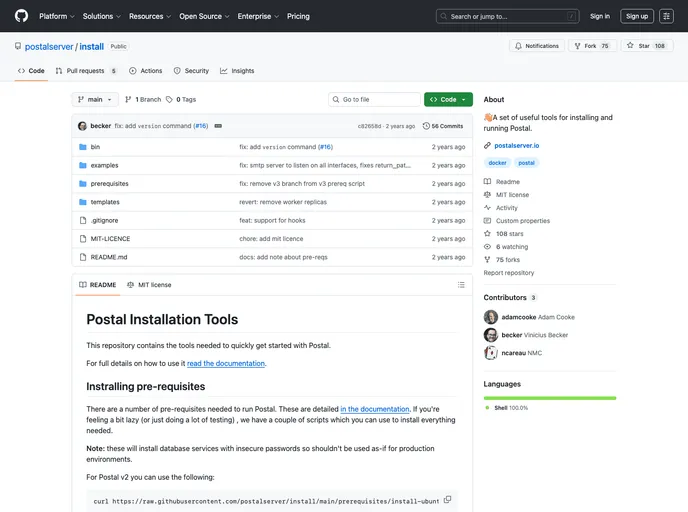
Task: Click the Report repository link
Action: (509, 273)
